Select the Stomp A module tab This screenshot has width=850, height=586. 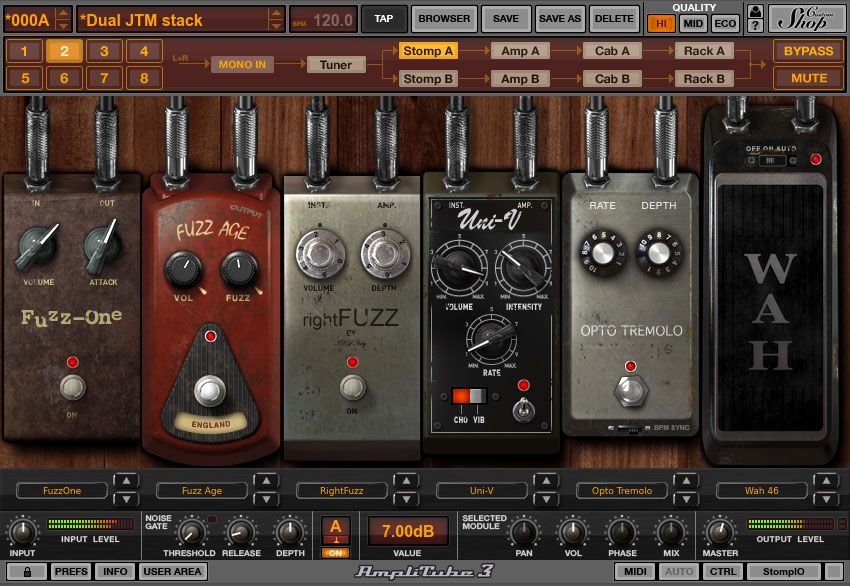coord(428,51)
